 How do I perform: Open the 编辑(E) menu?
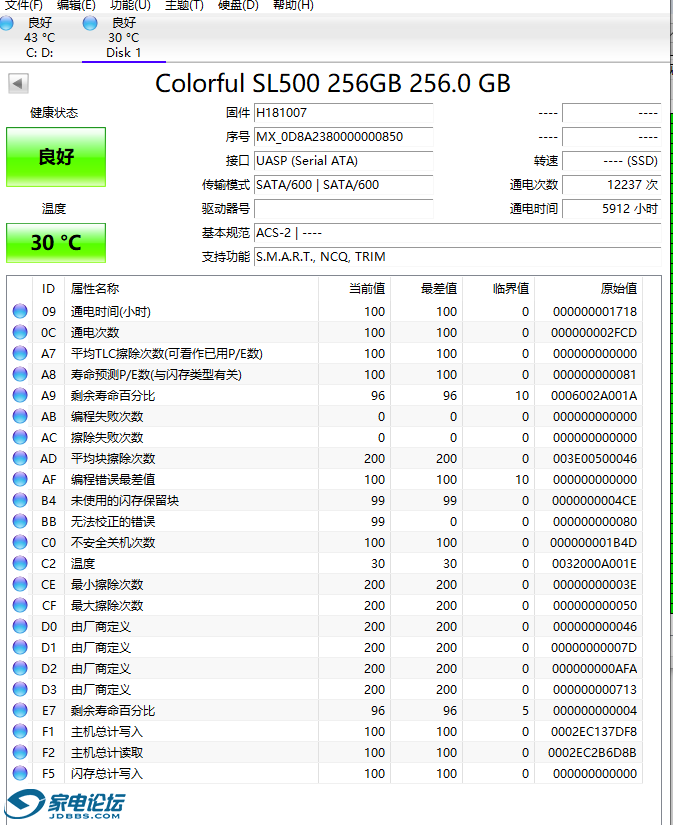click(76, 5)
